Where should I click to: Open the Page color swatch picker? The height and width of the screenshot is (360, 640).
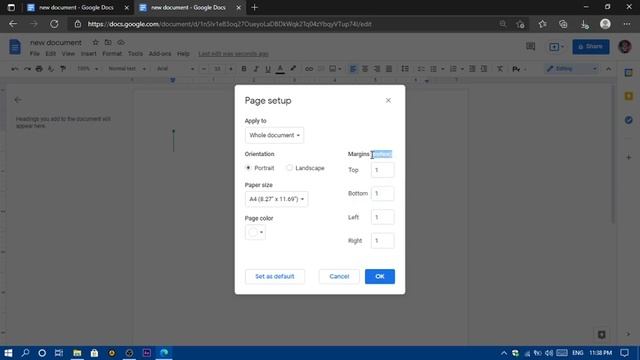[256, 232]
